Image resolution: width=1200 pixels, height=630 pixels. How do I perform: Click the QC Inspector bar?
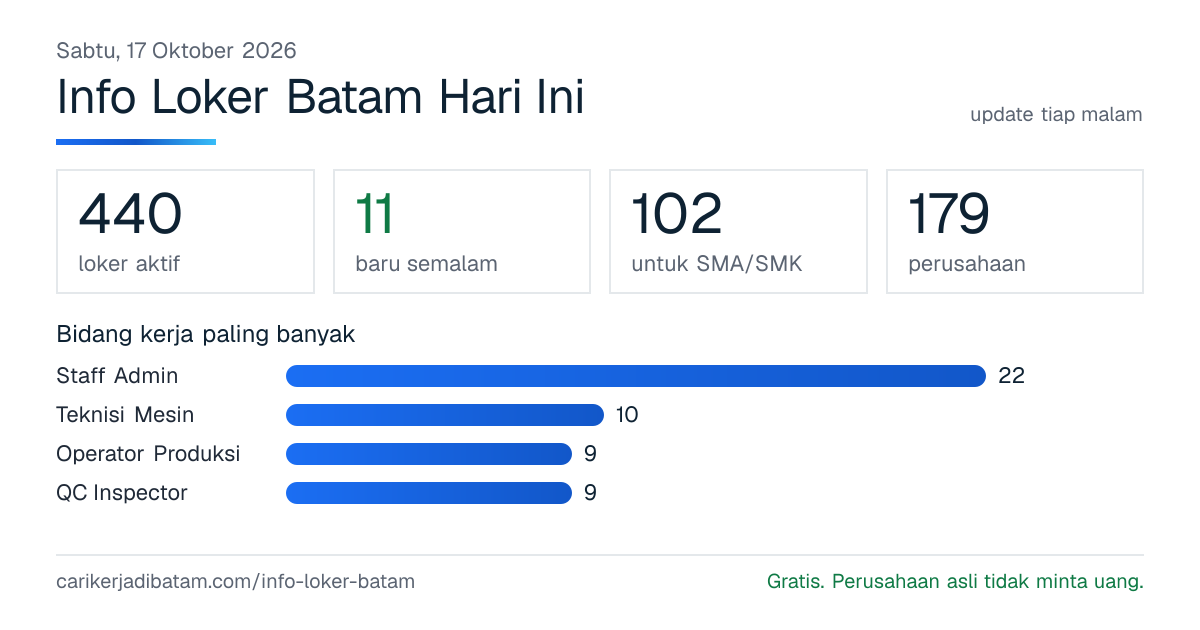[x=429, y=493]
